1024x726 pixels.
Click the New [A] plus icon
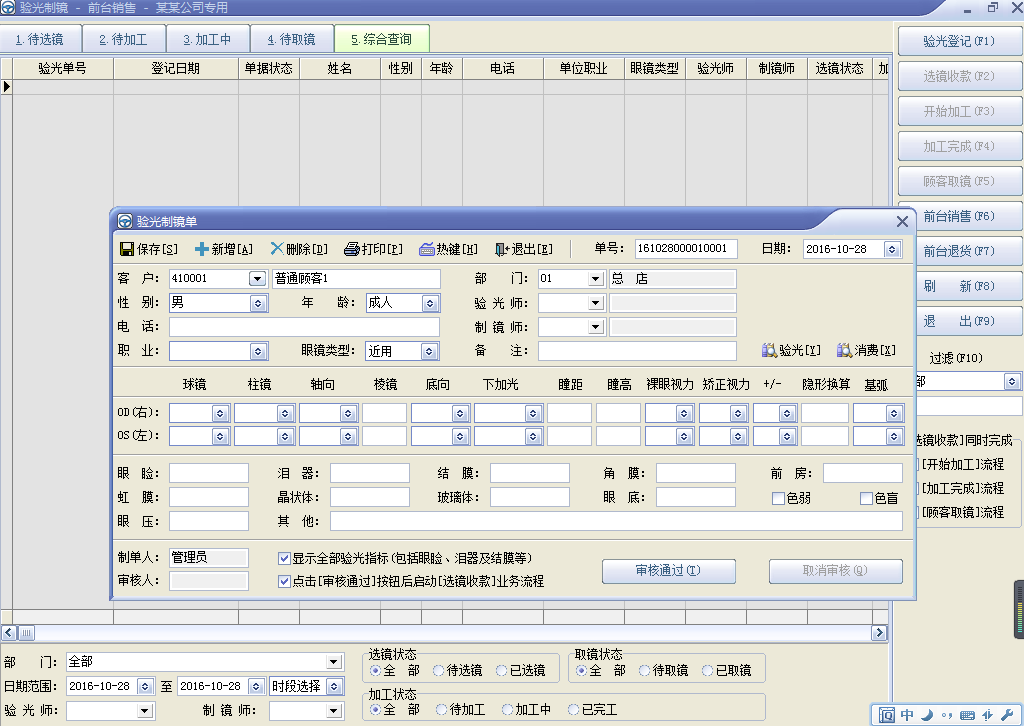202,249
